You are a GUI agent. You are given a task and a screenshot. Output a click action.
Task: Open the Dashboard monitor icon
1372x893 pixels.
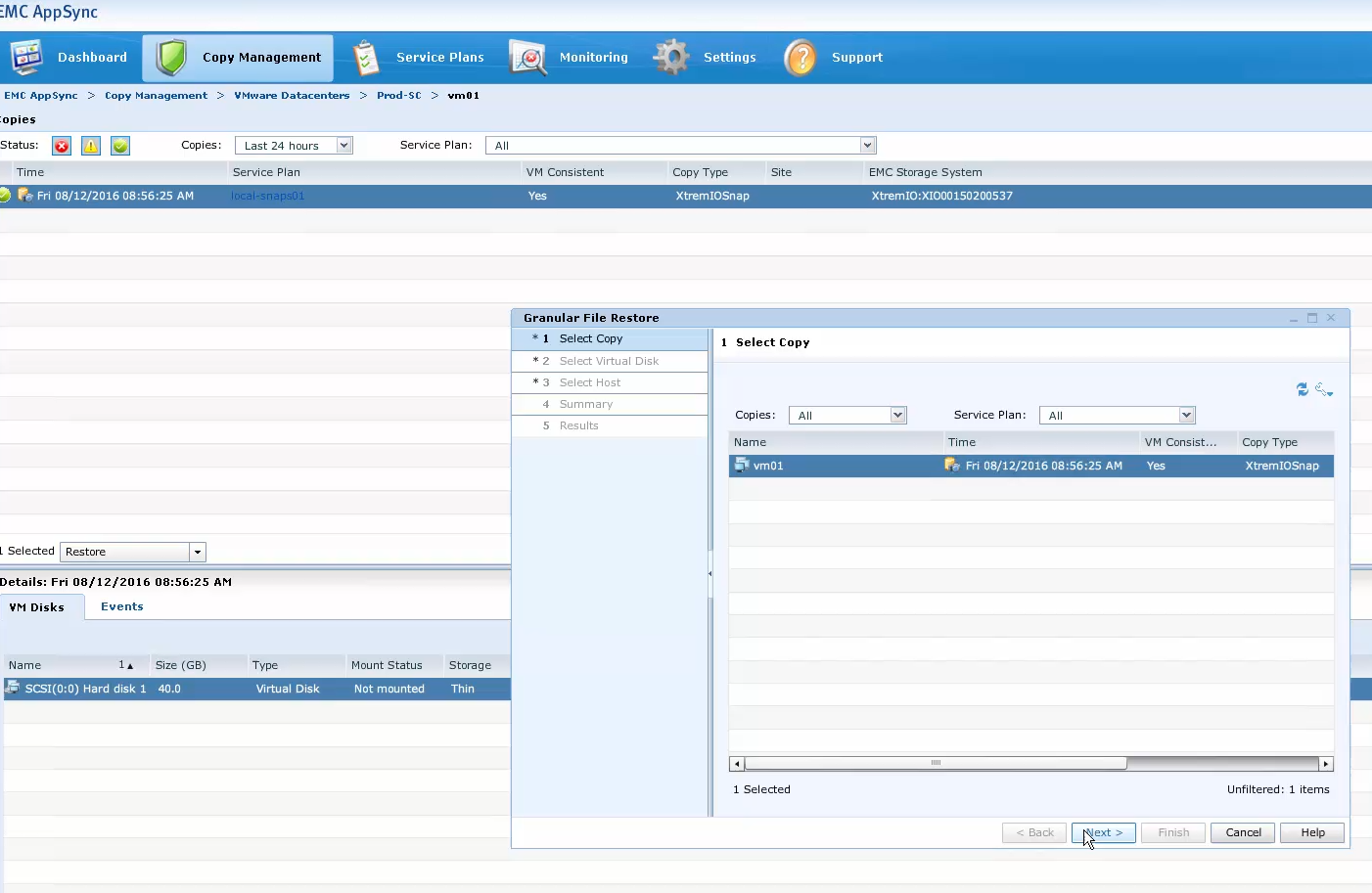26,58
